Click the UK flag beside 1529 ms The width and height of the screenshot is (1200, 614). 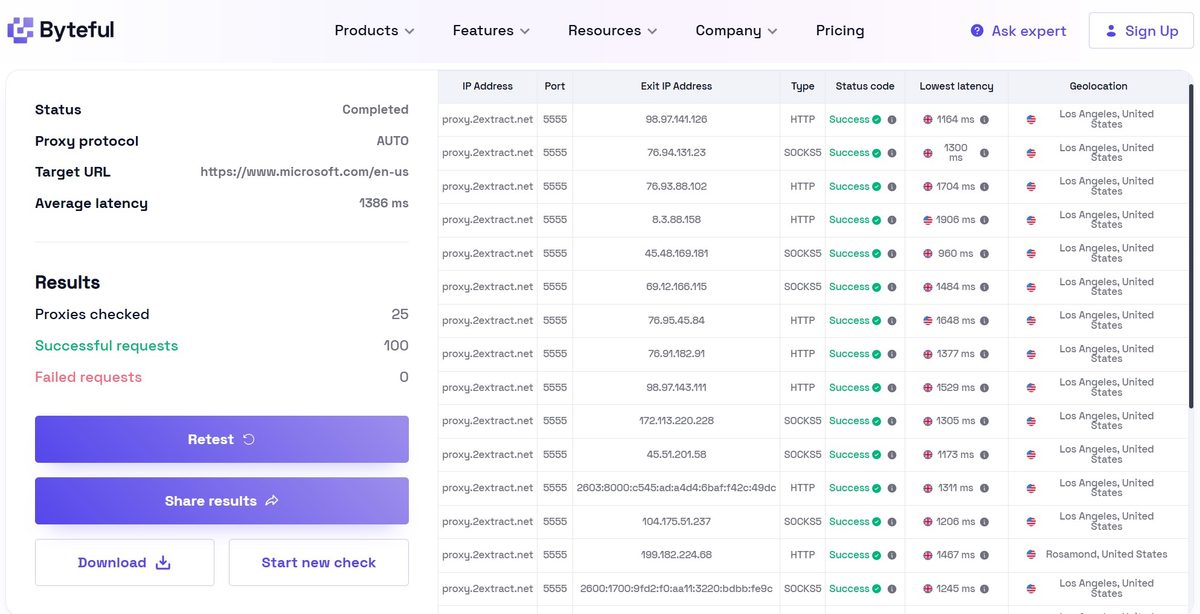(x=928, y=388)
